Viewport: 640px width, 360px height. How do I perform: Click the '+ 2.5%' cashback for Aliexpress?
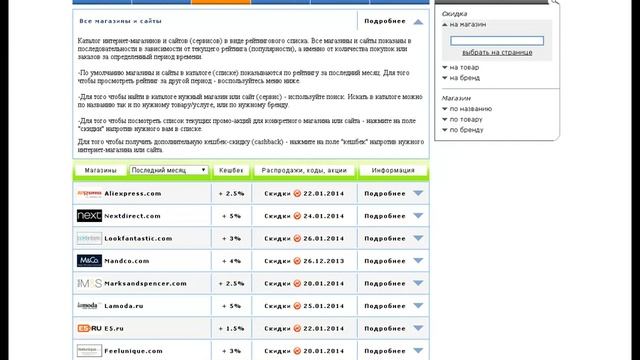tap(231, 193)
